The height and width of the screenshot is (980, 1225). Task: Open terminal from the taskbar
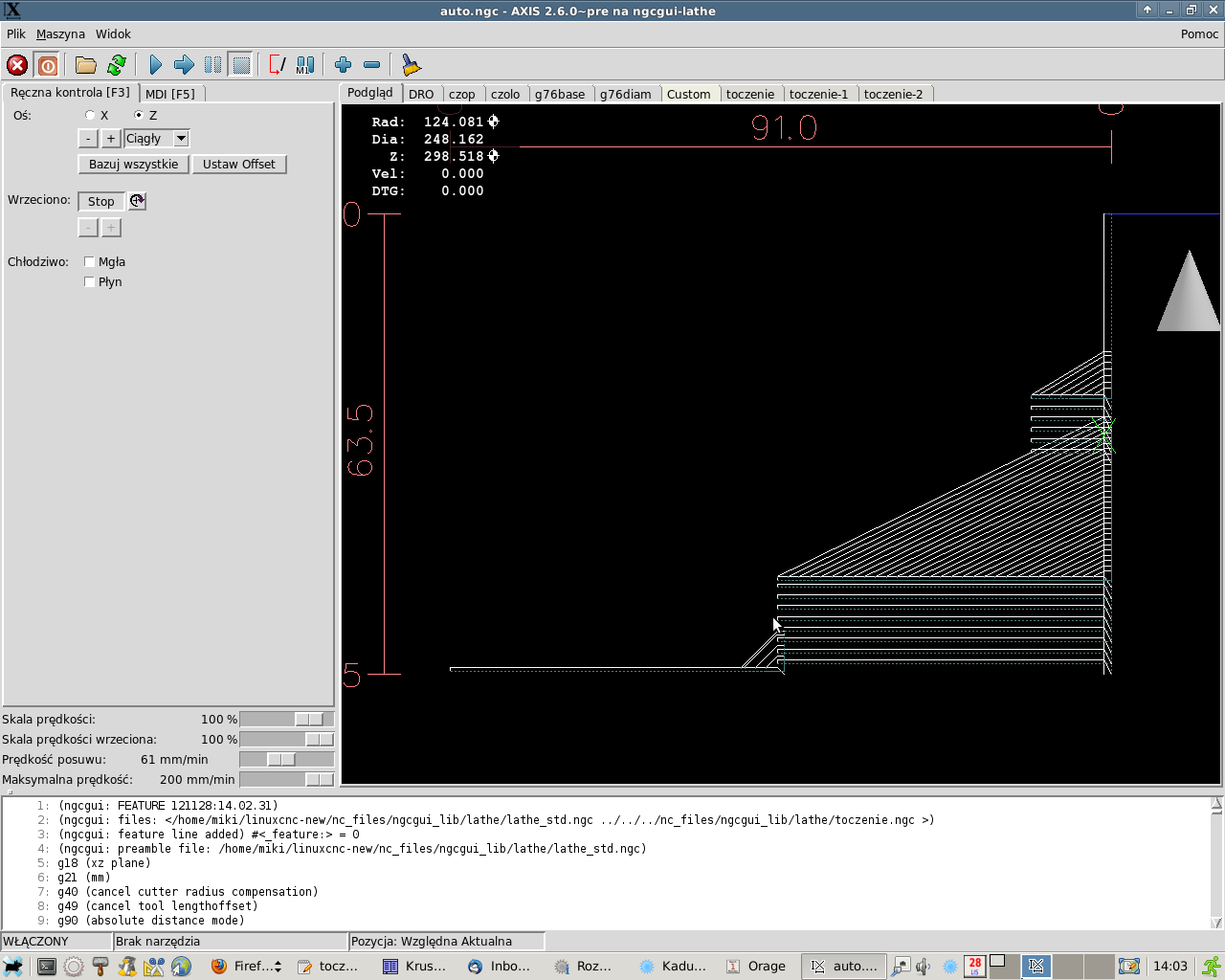pos(45,967)
